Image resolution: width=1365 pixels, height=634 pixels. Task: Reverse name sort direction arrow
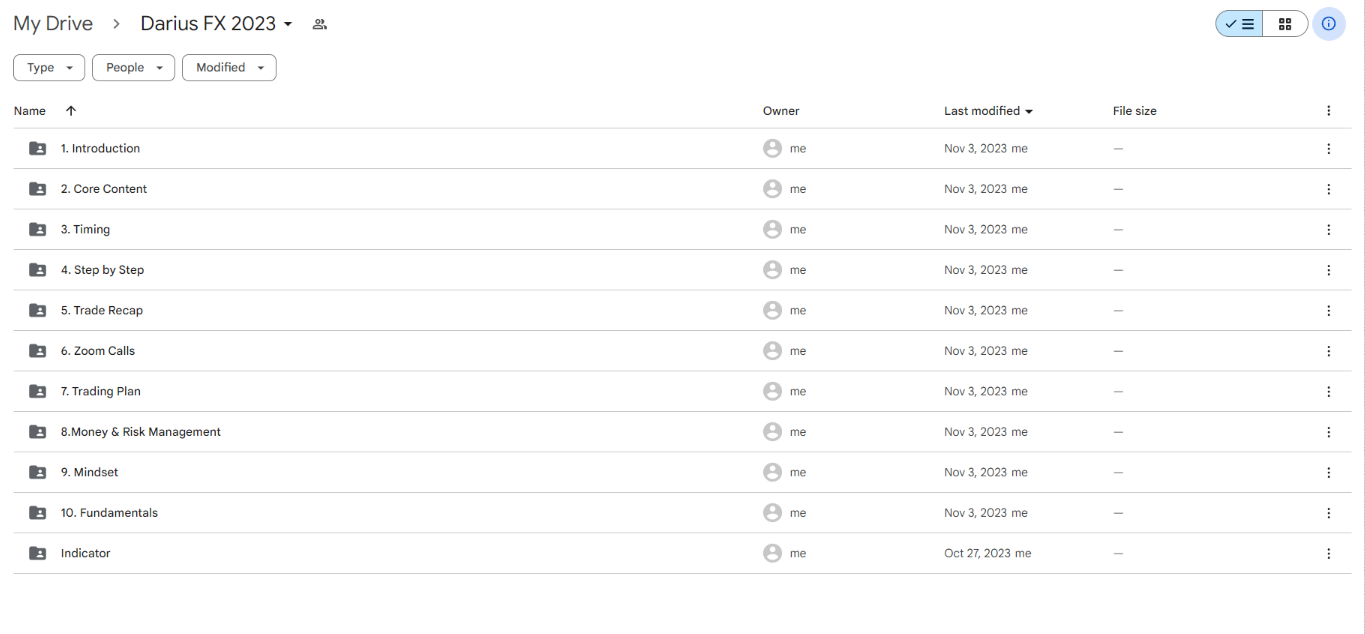[x=71, y=111]
